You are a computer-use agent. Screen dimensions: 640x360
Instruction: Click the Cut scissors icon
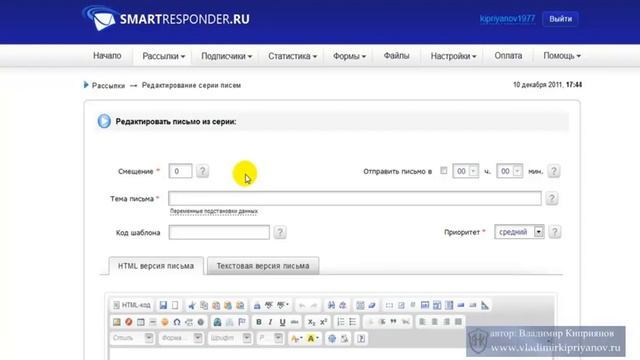tap(192, 305)
